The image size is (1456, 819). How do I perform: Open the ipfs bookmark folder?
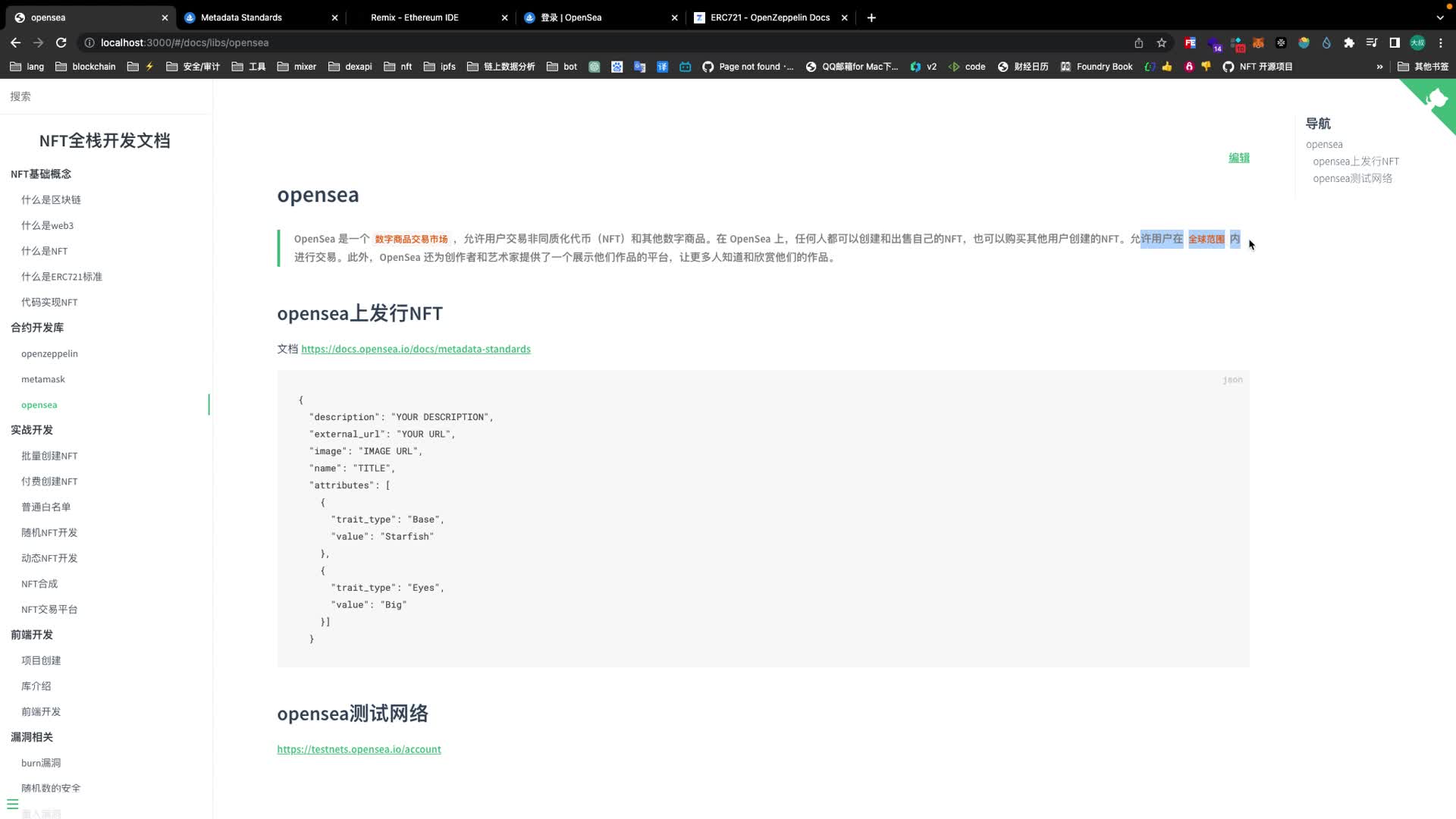(x=440, y=67)
